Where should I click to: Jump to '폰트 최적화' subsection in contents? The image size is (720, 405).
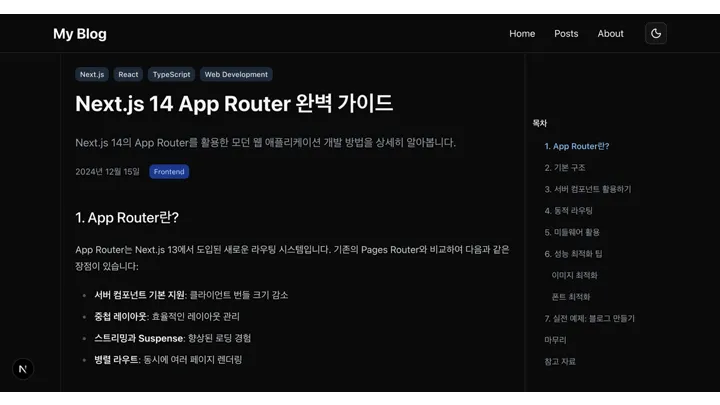(571, 297)
